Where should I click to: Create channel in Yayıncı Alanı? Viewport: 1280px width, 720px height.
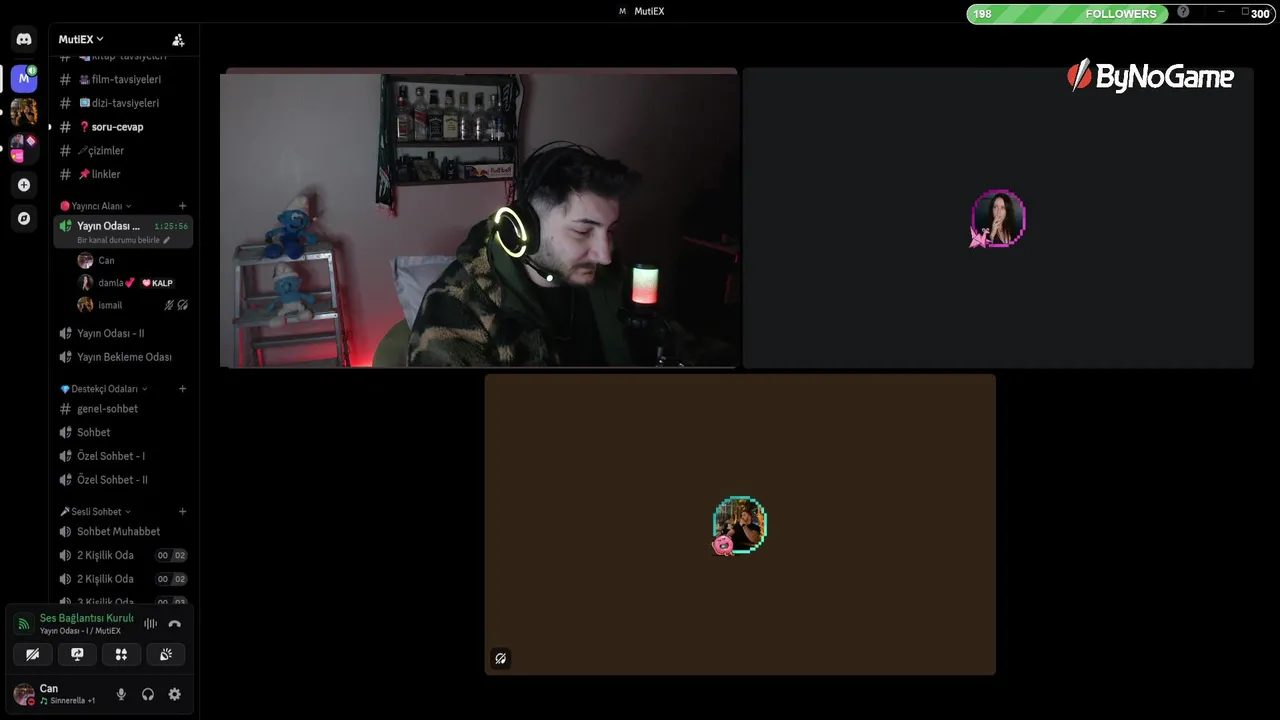tap(182, 206)
